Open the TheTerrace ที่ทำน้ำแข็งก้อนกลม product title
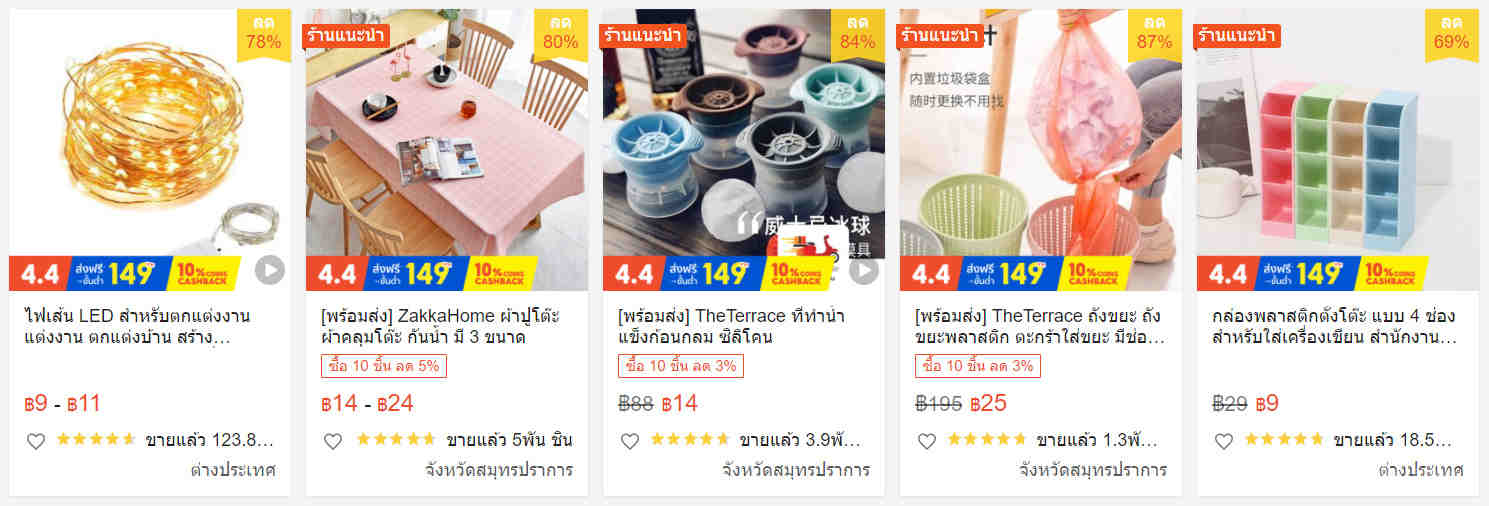Viewport: 1489px width, 506px height. 732,326
